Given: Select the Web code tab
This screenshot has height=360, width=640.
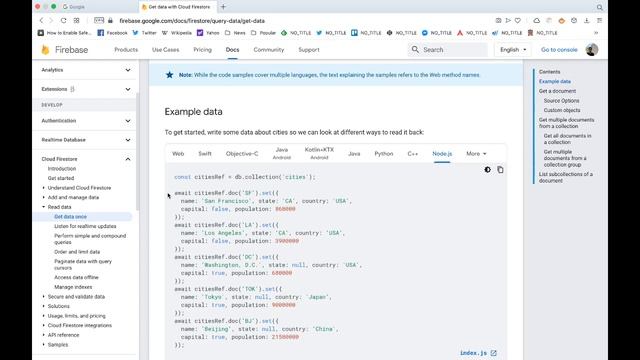Looking at the screenshot, I should 178,154.
